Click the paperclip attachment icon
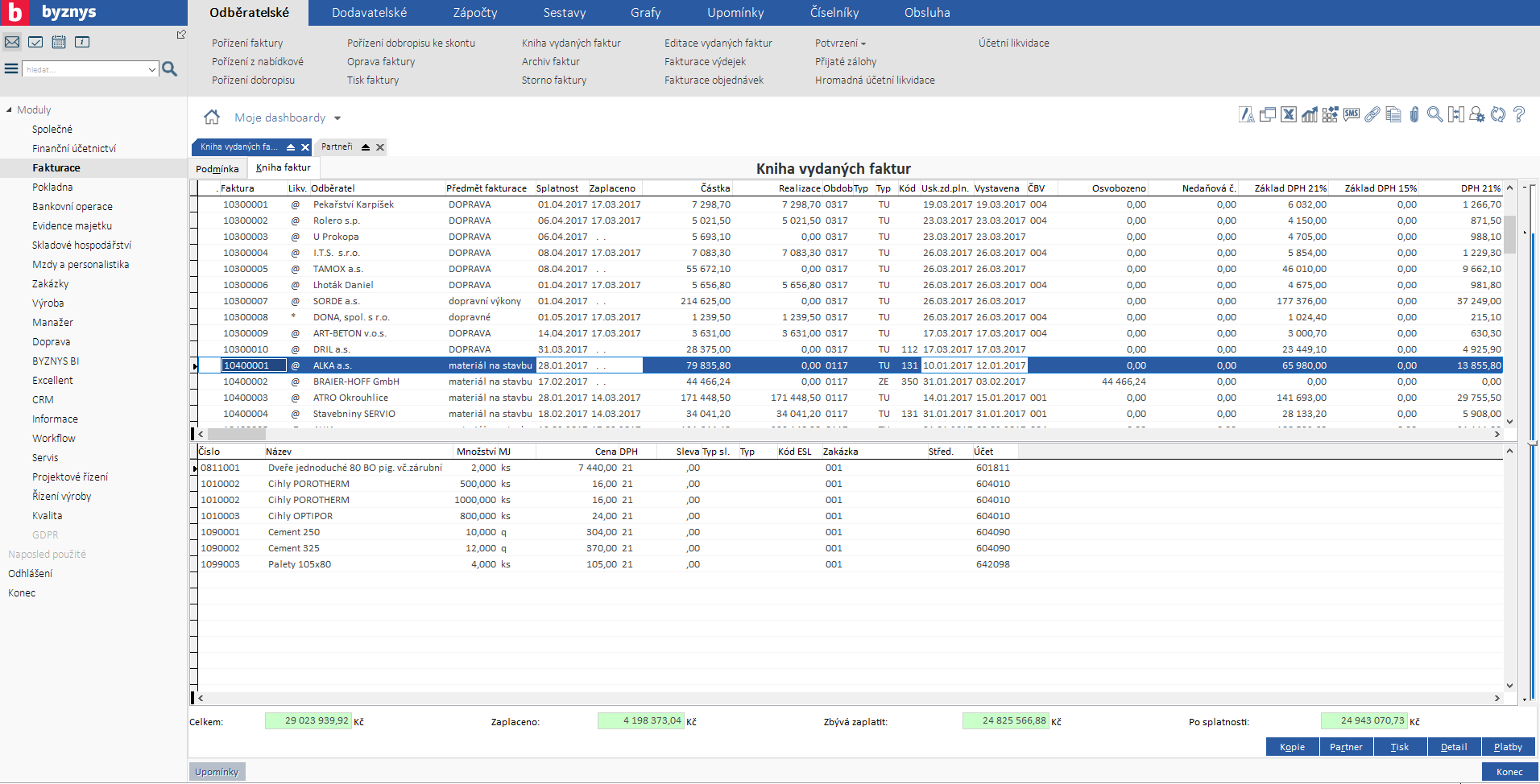 pyautogui.click(x=1414, y=115)
